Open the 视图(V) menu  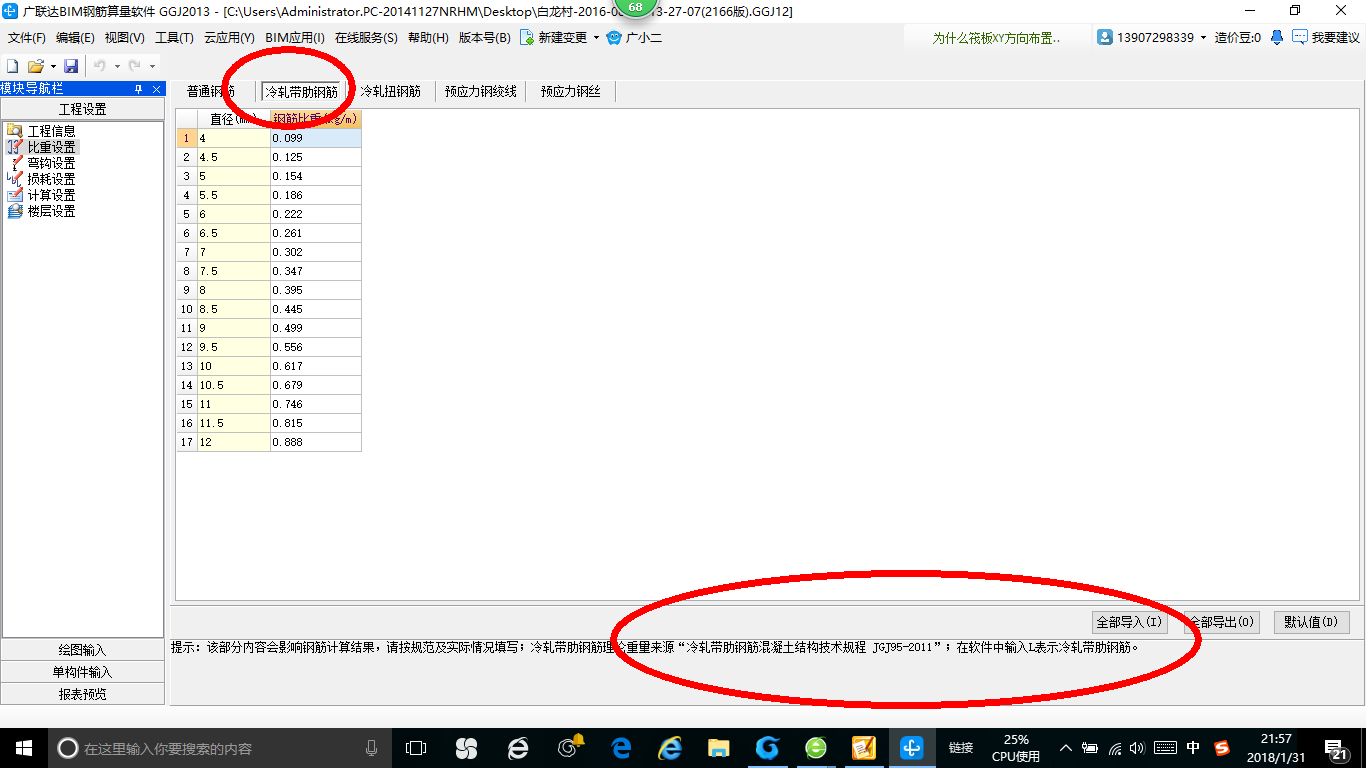(124, 38)
